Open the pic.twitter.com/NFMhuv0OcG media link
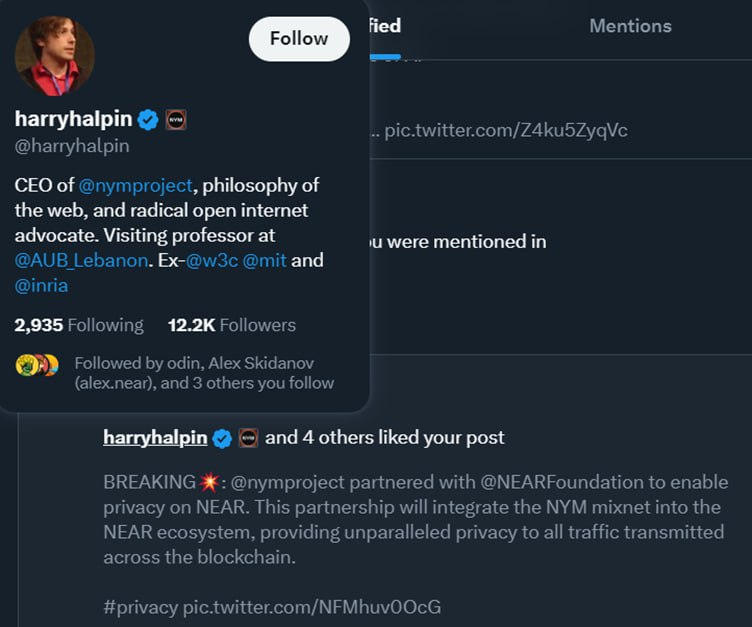 coord(311,607)
